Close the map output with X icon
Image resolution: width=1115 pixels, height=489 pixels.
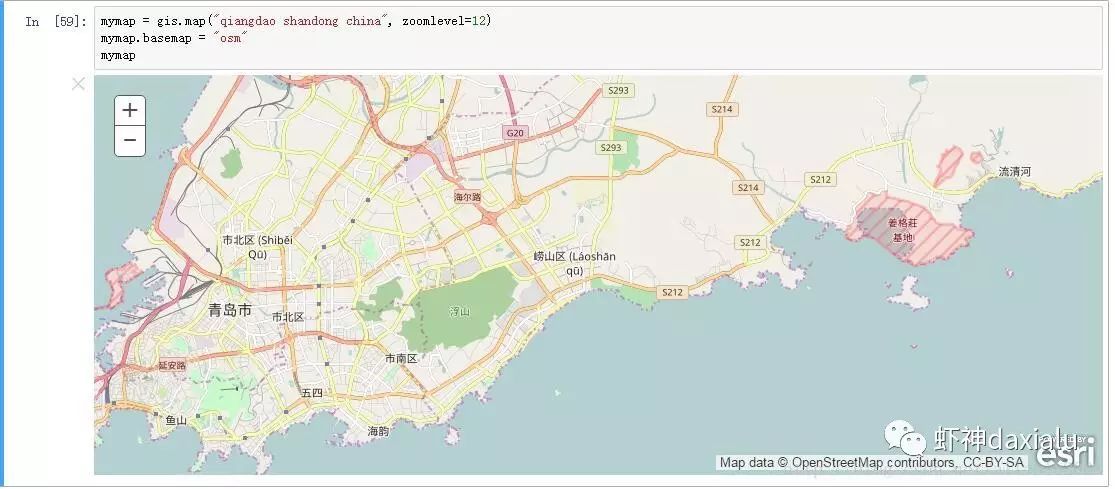point(78,84)
